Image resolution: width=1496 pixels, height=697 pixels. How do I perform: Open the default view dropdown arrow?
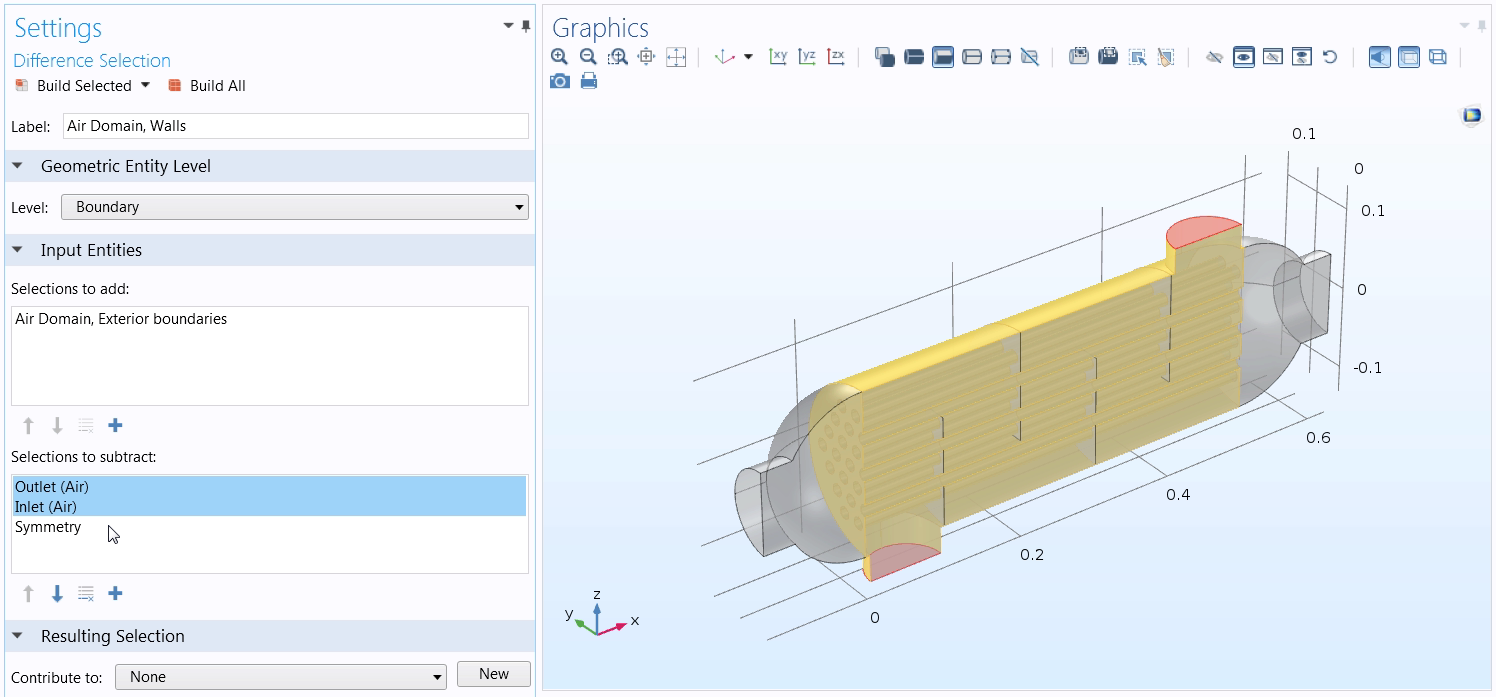pos(748,57)
